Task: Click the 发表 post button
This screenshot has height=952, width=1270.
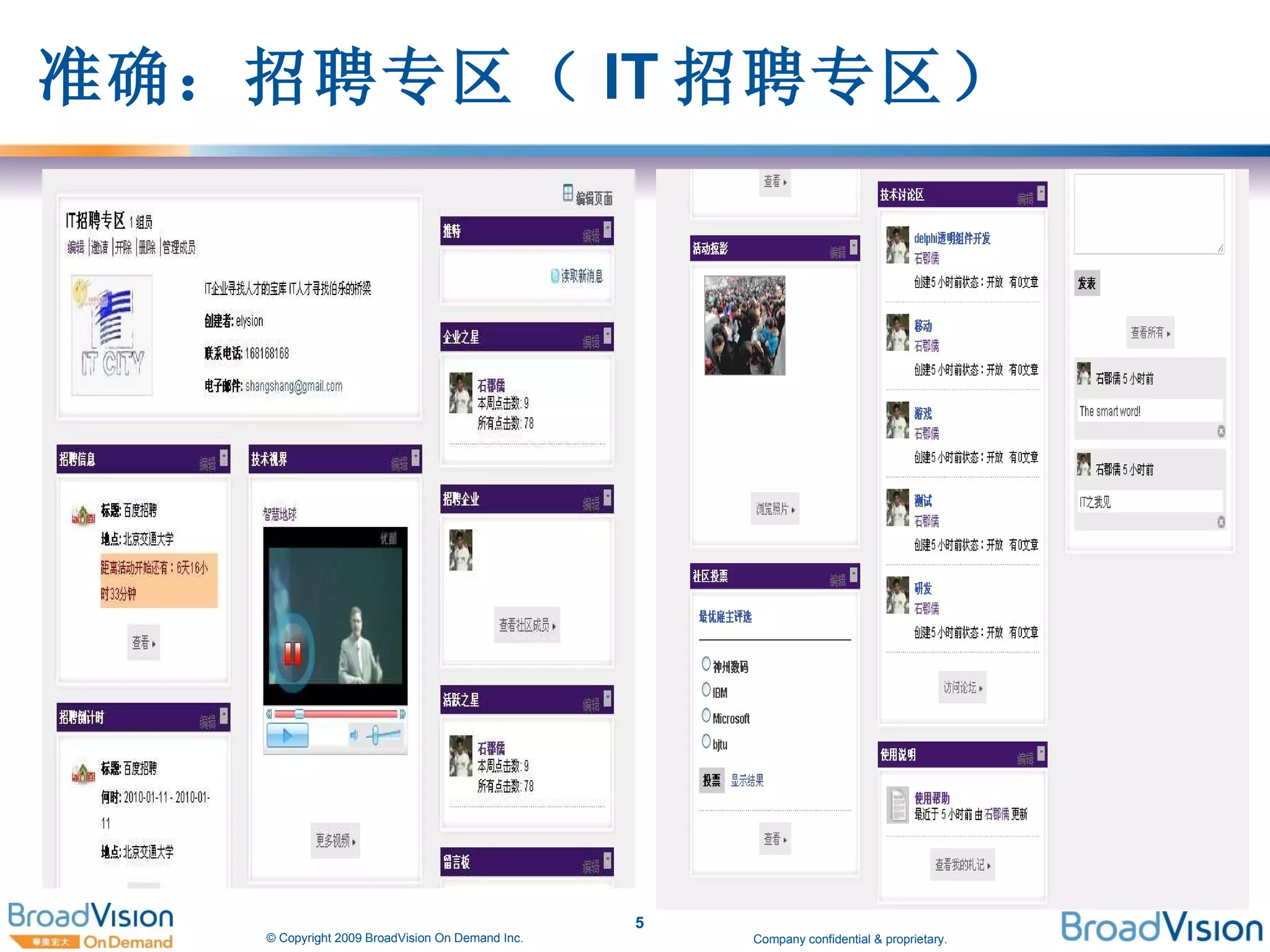Action: coord(1086,283)
